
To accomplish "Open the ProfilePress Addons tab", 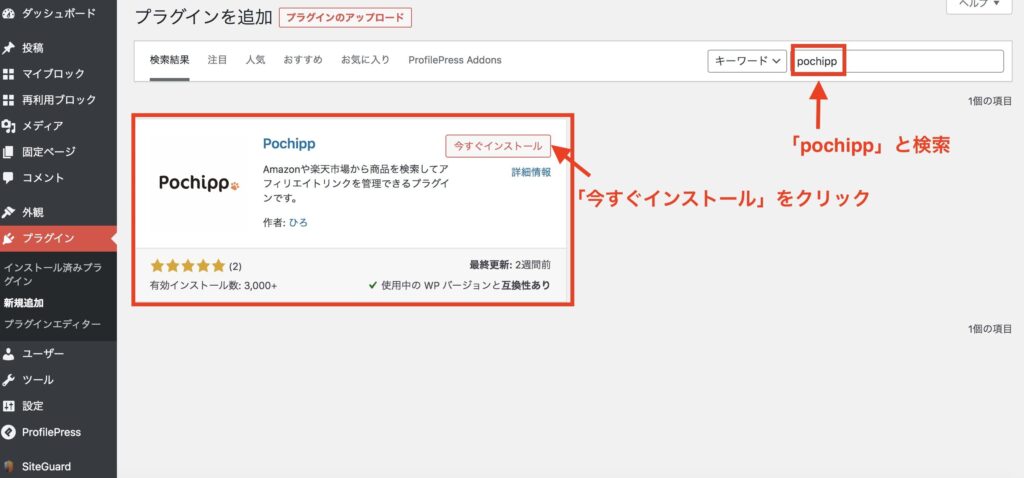I will click(455, 60).
